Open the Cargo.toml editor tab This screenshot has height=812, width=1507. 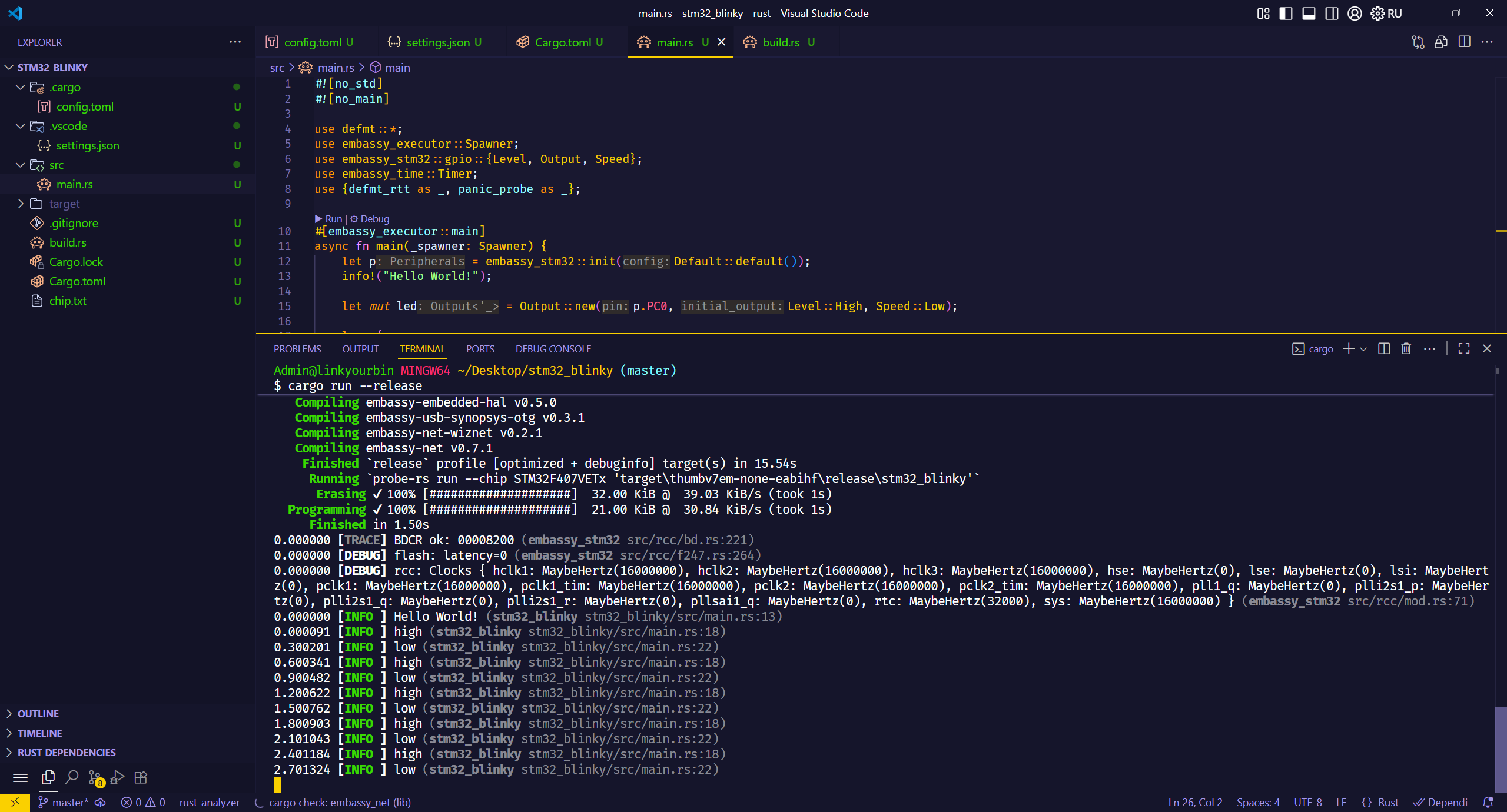pos(562,42)
